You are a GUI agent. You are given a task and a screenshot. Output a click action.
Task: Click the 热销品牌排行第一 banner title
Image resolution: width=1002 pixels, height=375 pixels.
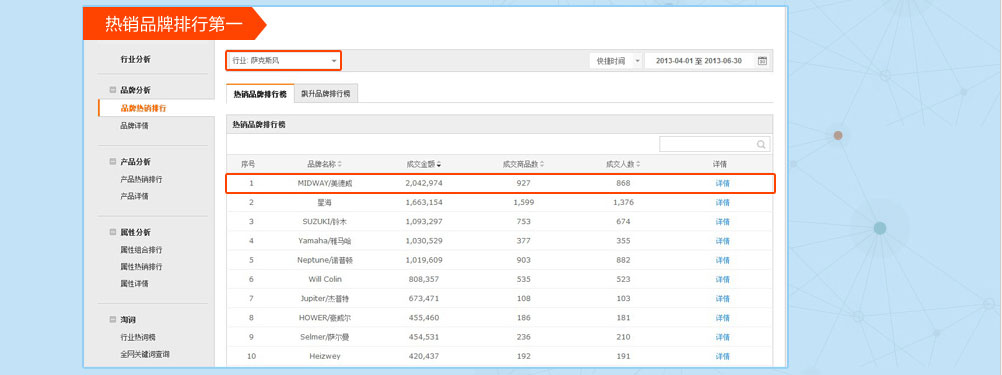click(174, 24)
